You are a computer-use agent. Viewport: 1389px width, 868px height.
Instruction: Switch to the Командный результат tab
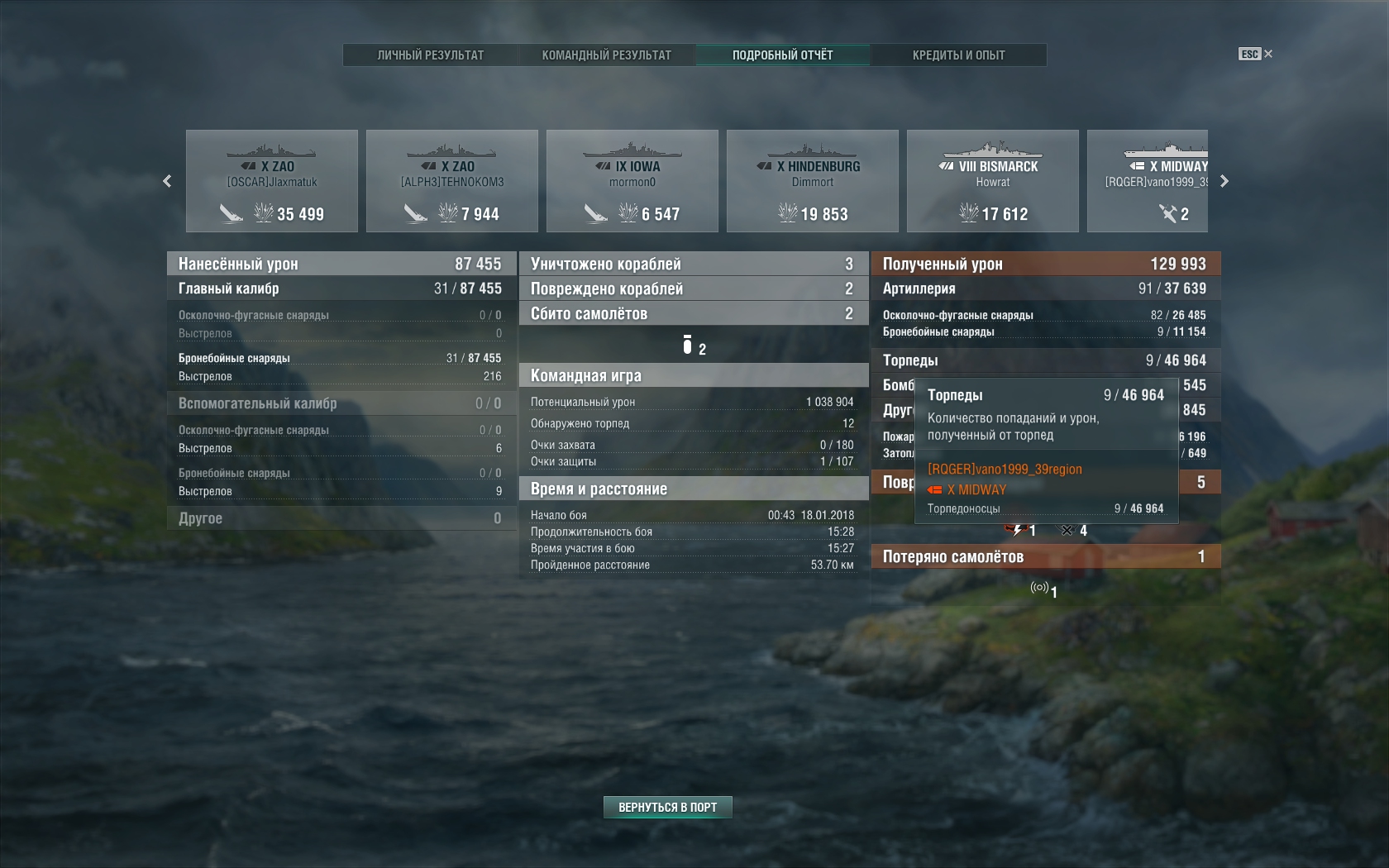(x=607, y=55)
